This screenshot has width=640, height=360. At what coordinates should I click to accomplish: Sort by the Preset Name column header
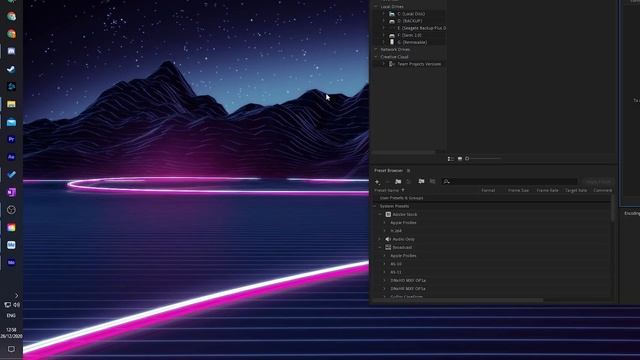click(x=387, y=190)
